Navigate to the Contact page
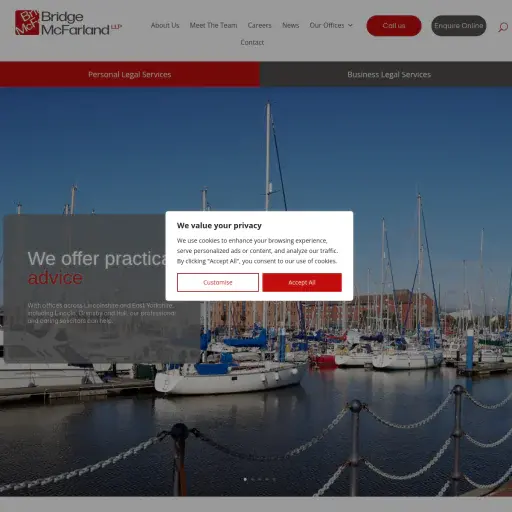The height and width of the screenshot is (512, 512). coord(252,42)
